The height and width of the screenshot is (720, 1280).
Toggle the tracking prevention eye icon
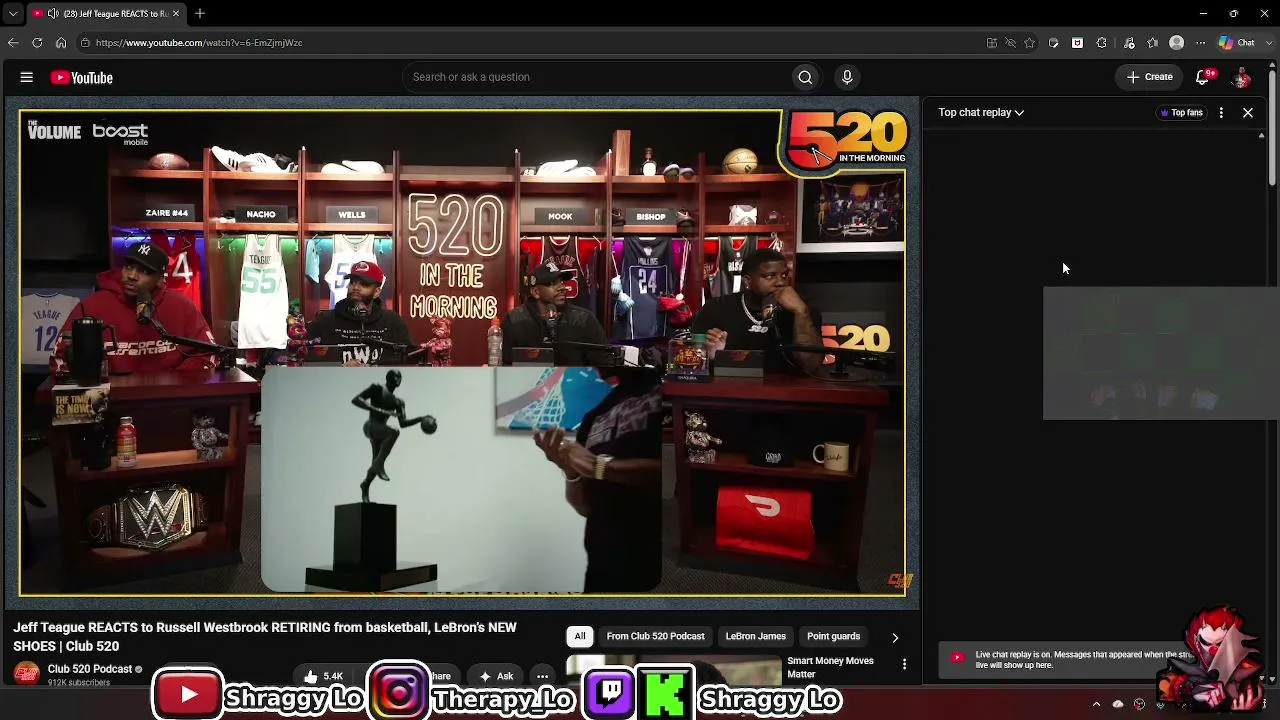(1010, 43)
